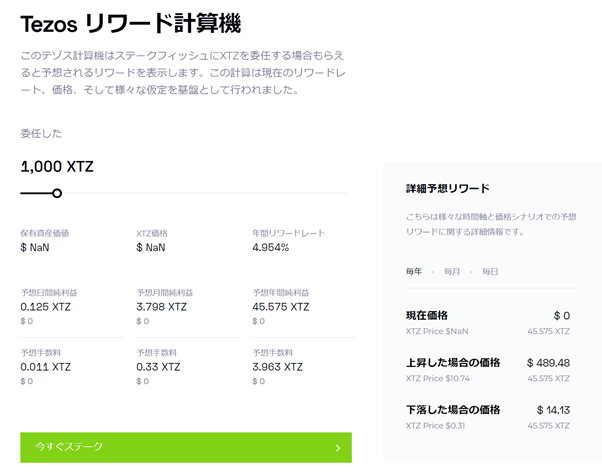
Task: Click the arrow icon on the stake button
Action: [x=338, y=447]
